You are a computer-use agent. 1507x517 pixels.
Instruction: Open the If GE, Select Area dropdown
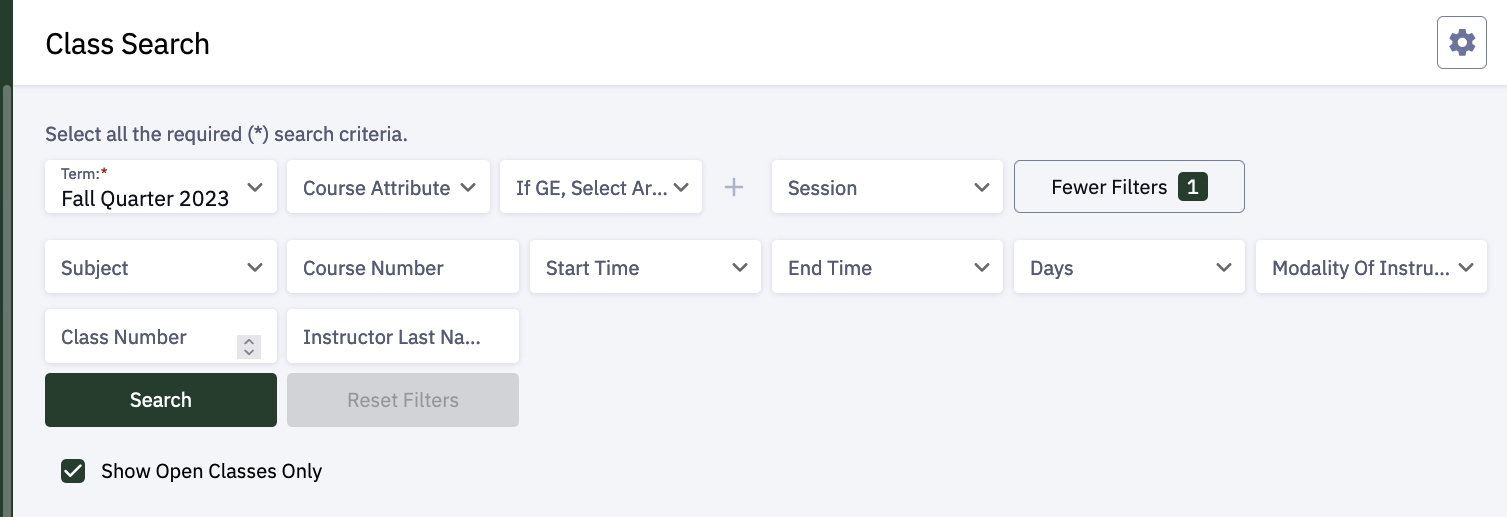tap(600, 187)
